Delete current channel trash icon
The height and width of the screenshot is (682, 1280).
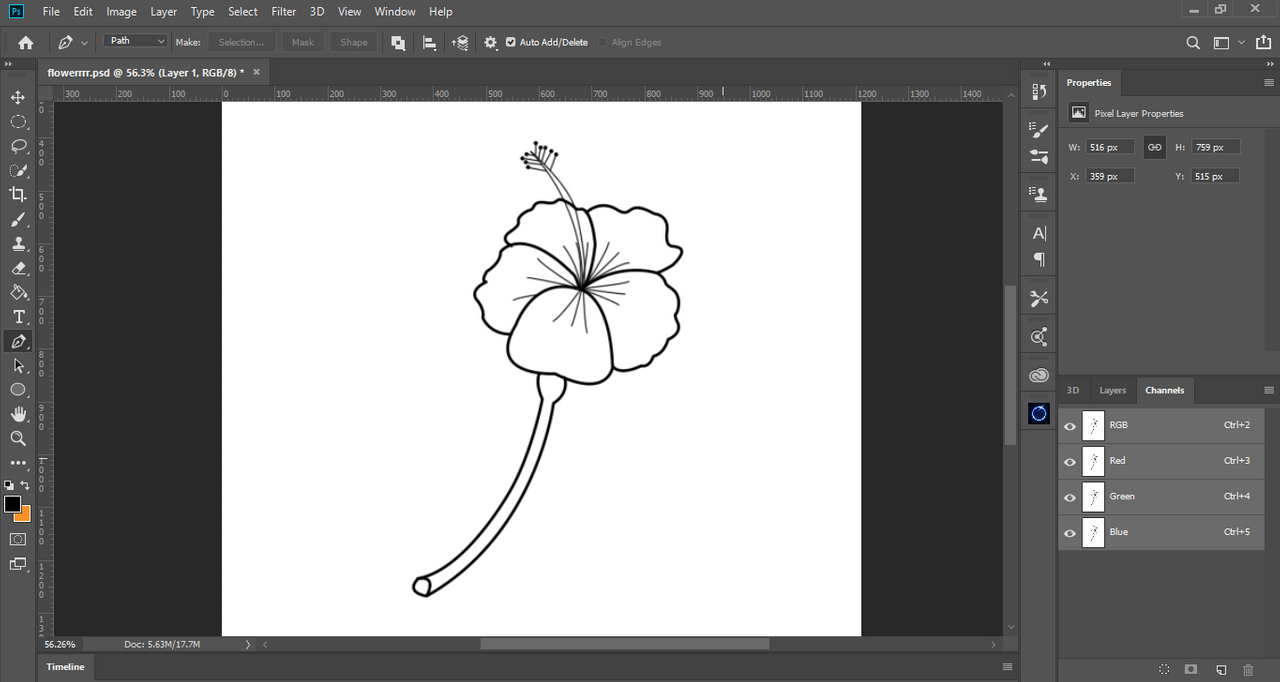pos(1248,669)
